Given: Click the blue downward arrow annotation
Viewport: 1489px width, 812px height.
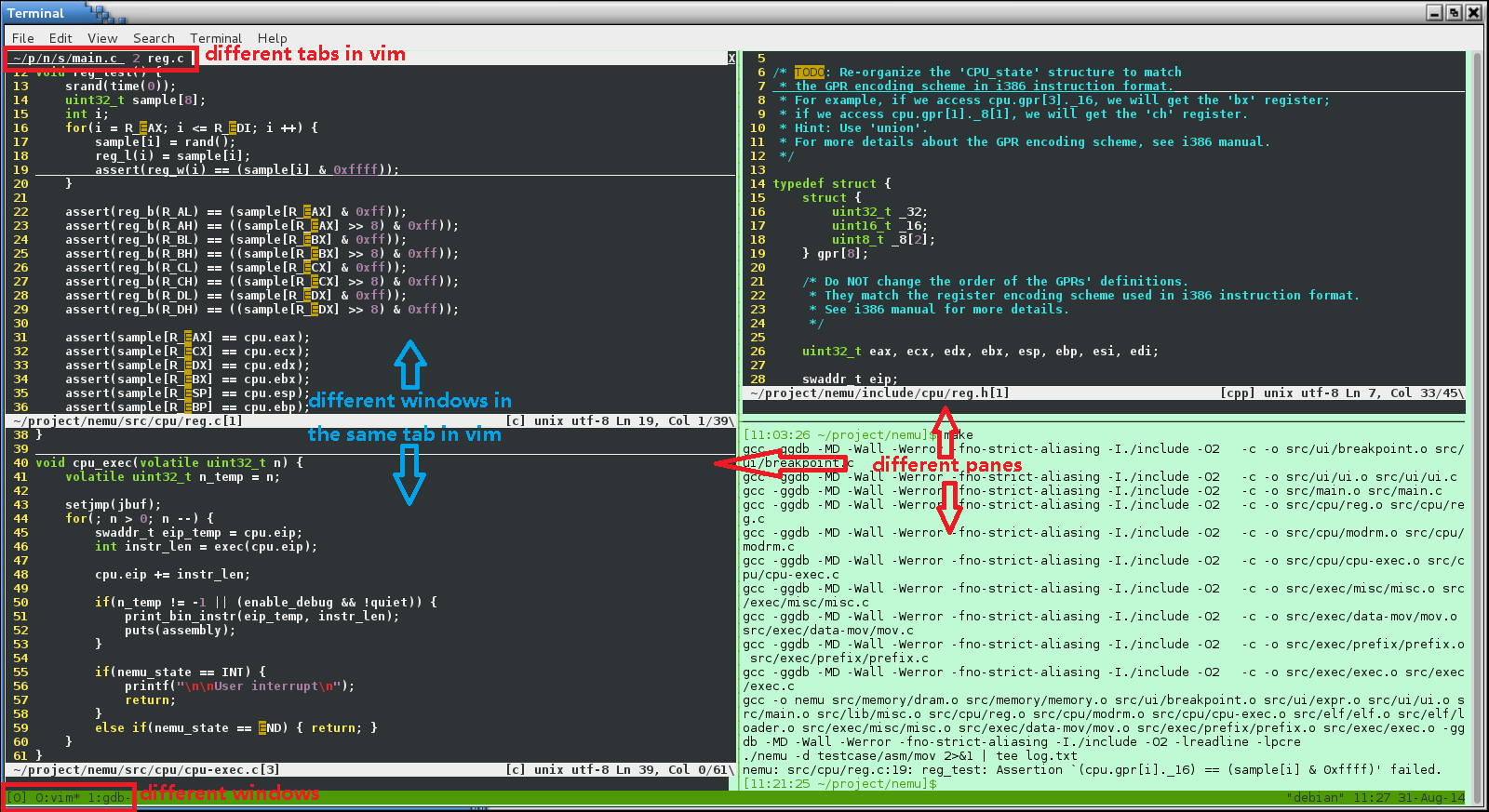Looking at the screenshot, I should click(x=409, y=474).
